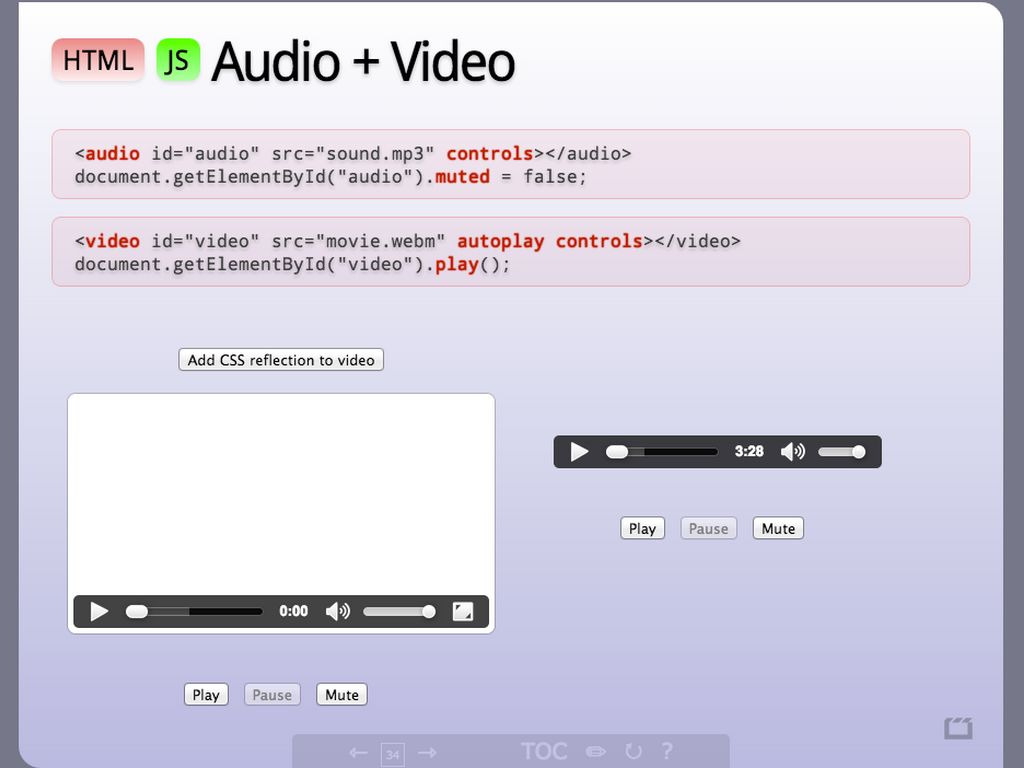This screenshot has width=1024, height=768.
Task: Click the pencil icon in navigation bar
Action: click(x=596, y=752)
